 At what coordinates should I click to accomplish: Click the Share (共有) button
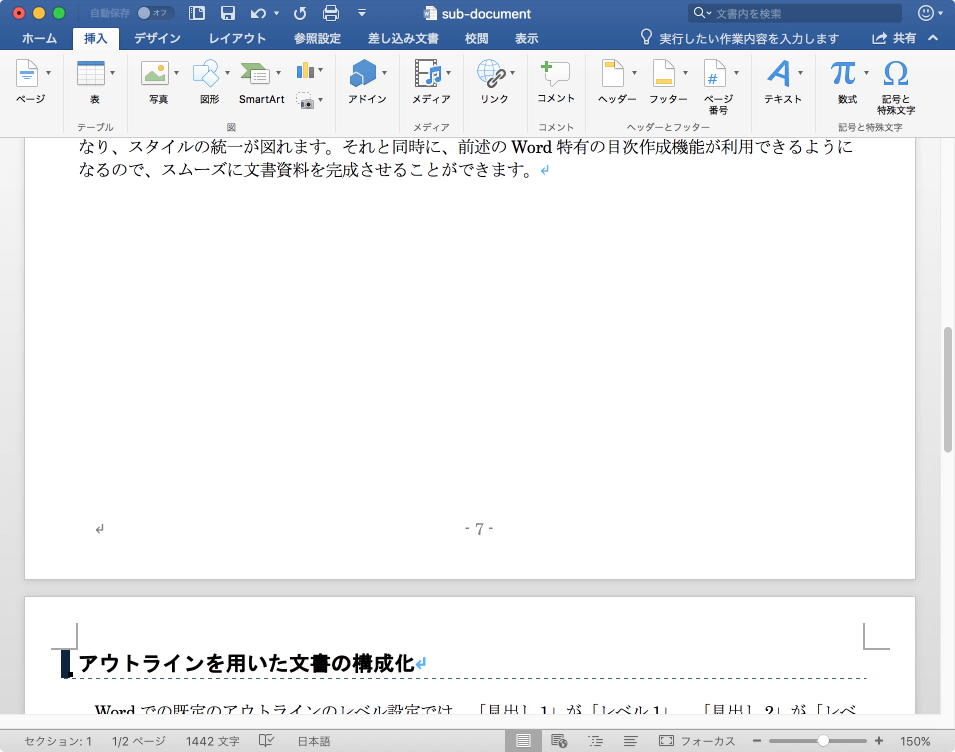click(x=894, y=38)
